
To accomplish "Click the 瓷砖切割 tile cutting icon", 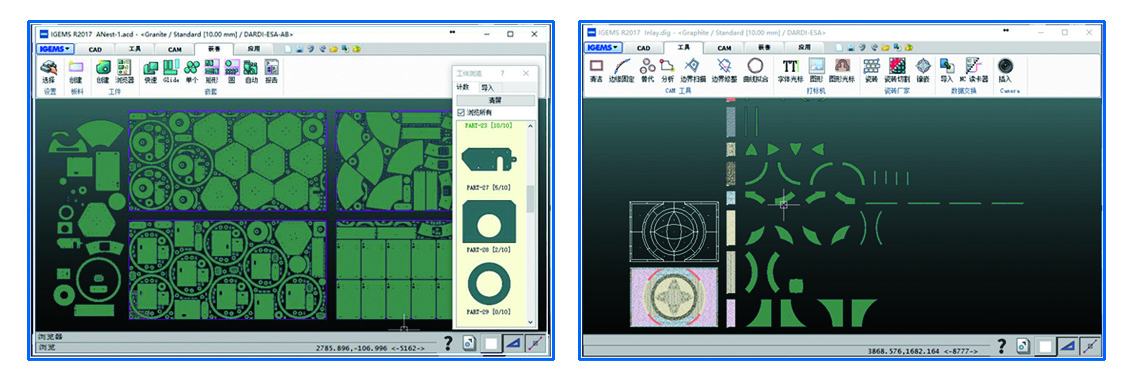I will click(896, 71).
